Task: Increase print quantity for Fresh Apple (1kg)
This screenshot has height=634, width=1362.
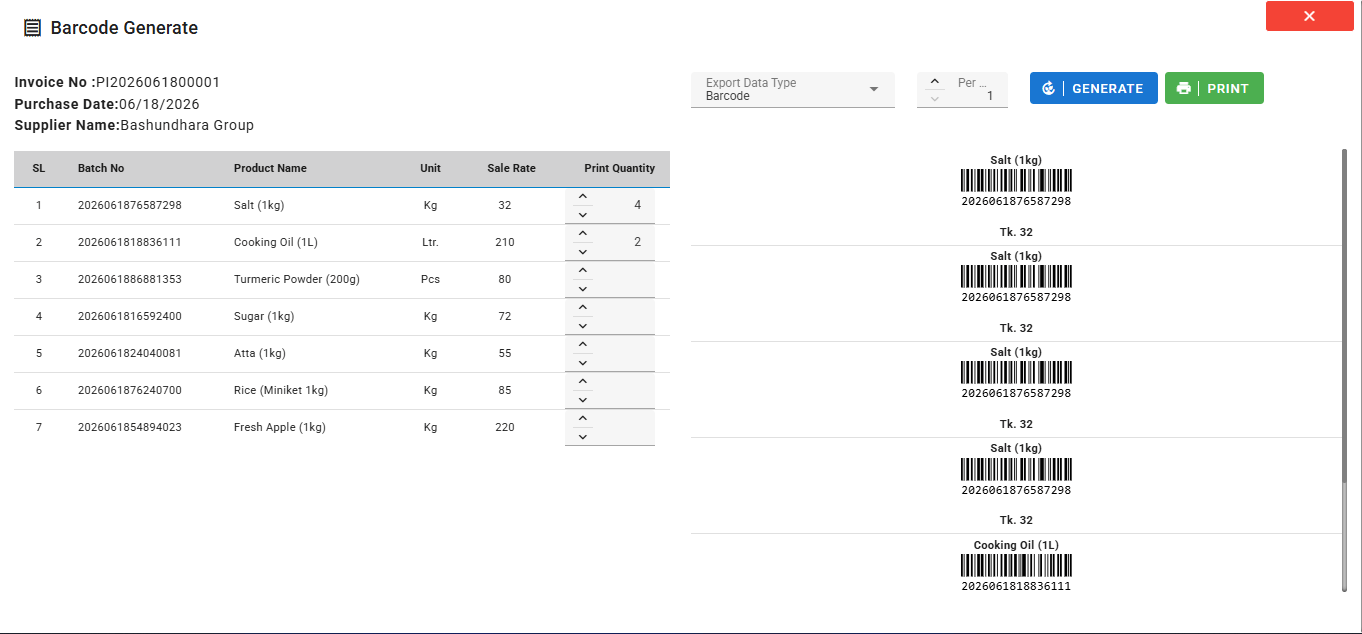Action: point(582,419)
